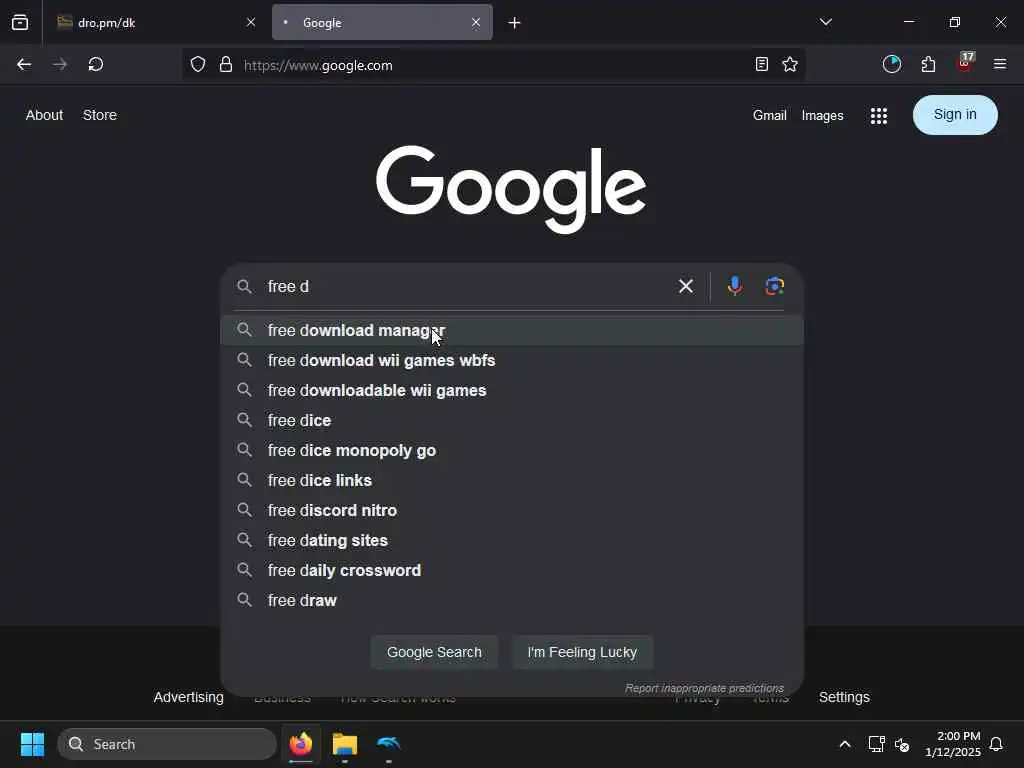Open the Store link
The width and height of the screenshot is (1024, 768).
point(100,115)
